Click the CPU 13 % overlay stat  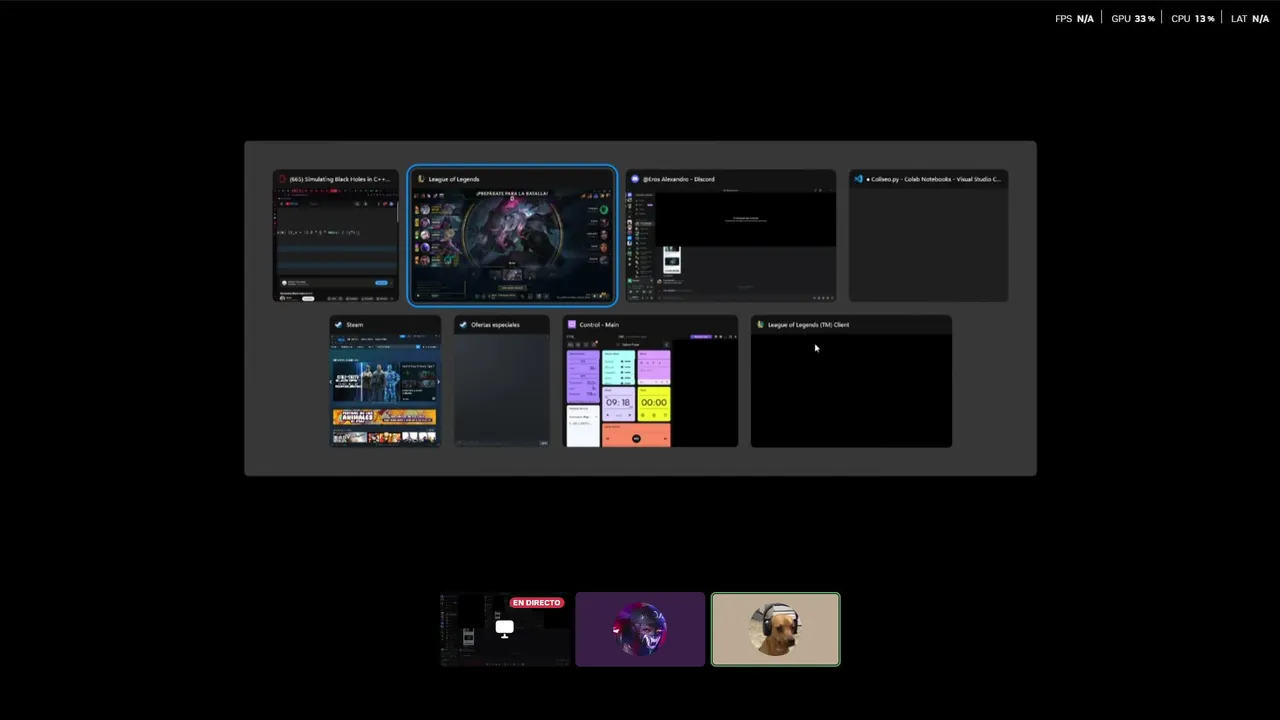1193,19
